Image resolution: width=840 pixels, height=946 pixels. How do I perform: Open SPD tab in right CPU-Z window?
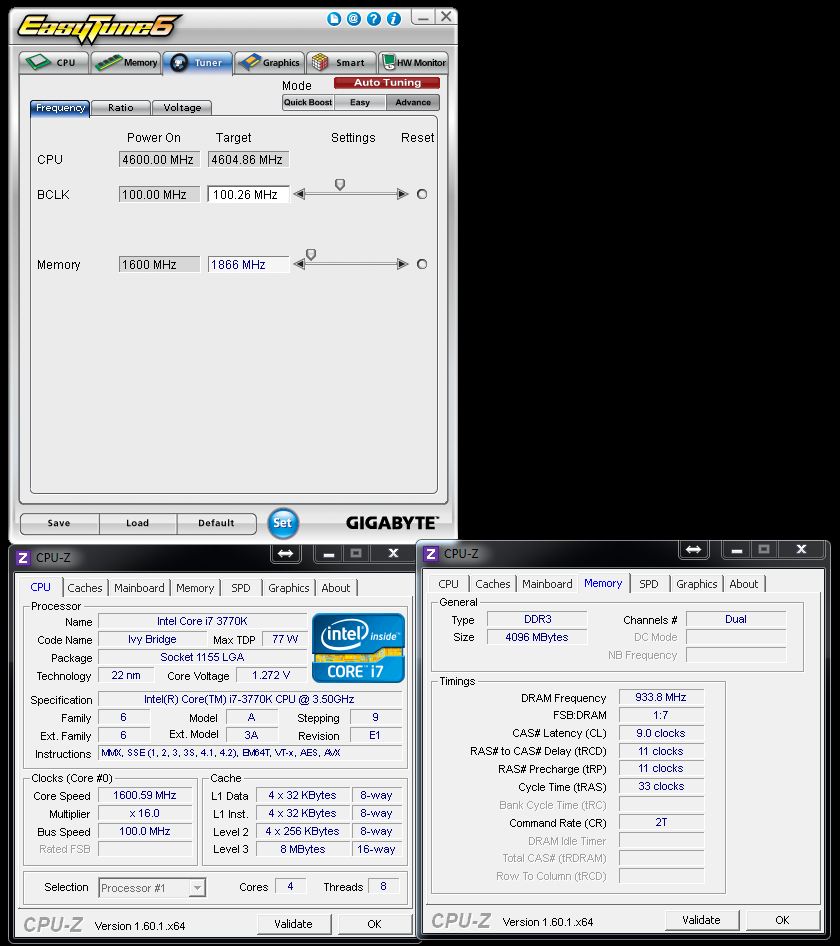649,584
